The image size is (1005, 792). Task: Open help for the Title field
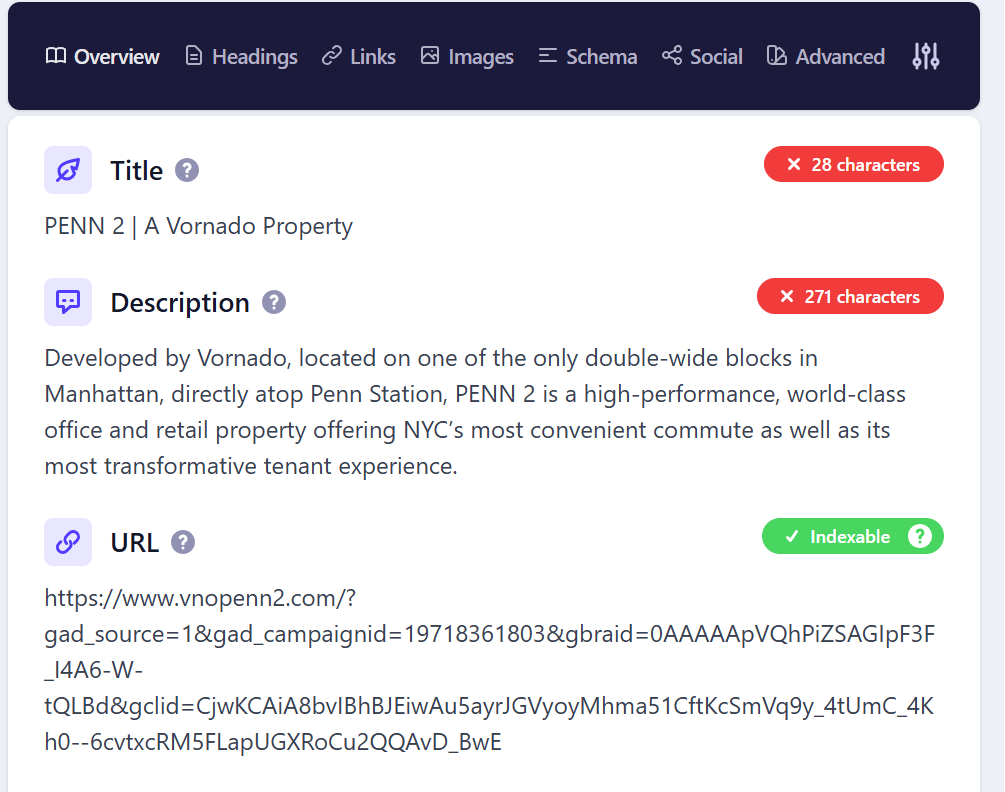click(x=187, y=170)
